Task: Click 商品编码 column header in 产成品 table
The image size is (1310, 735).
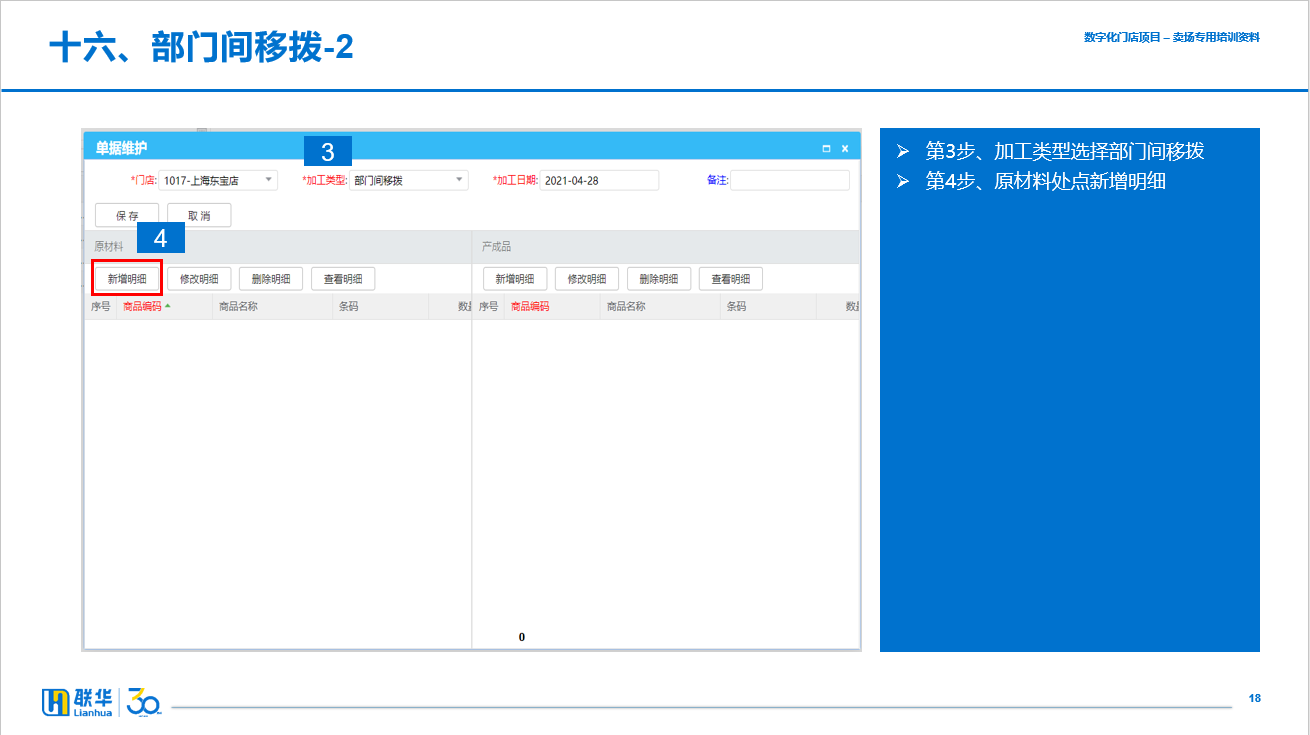Action: pos(530,307)
